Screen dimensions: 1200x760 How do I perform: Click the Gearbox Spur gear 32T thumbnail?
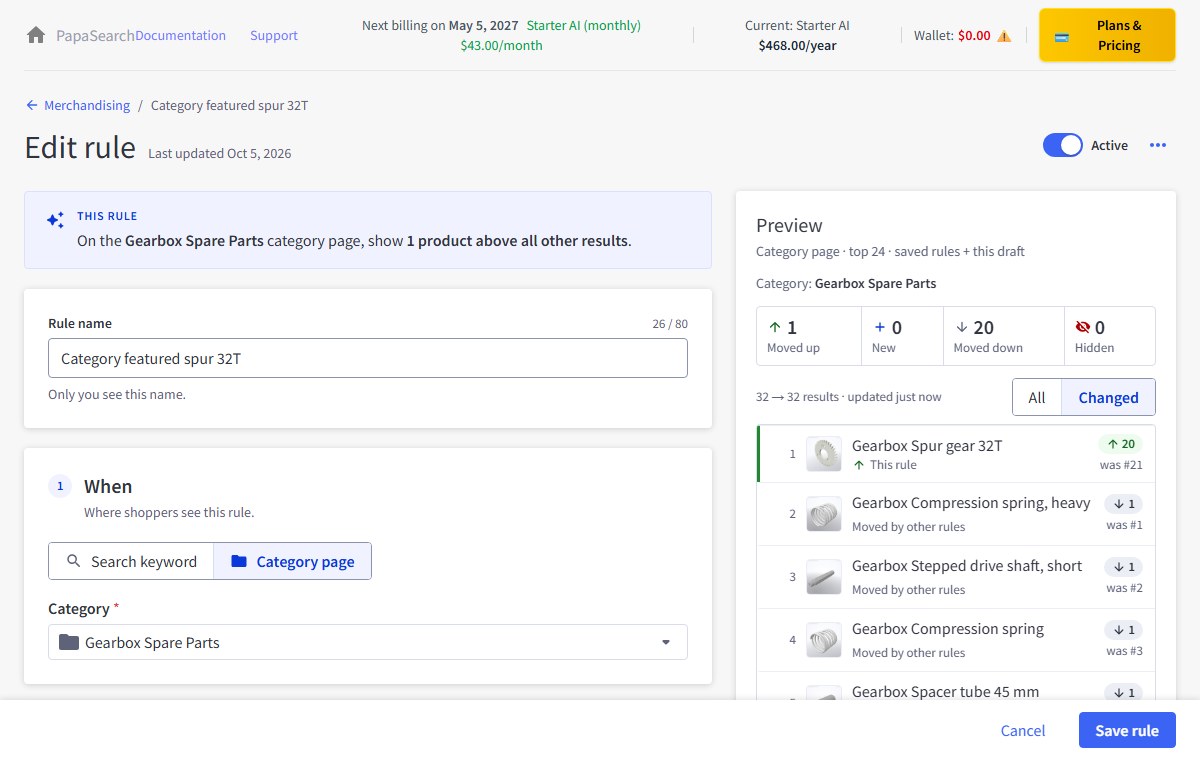coord(824,454)
